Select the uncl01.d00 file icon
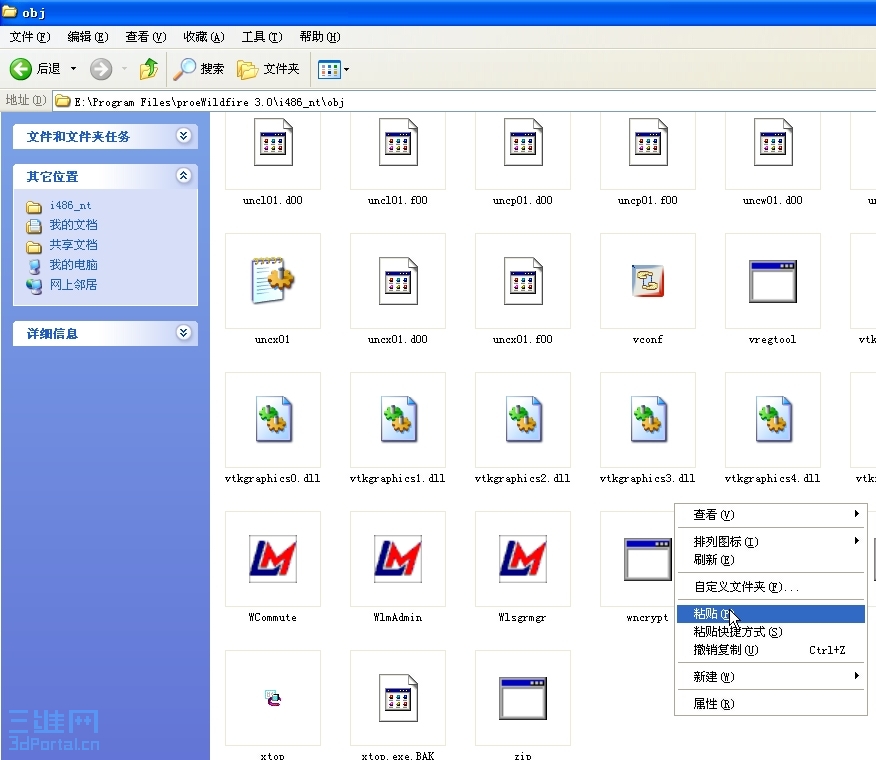This screenshot has height=760, width=876. (x=273, y=142)
